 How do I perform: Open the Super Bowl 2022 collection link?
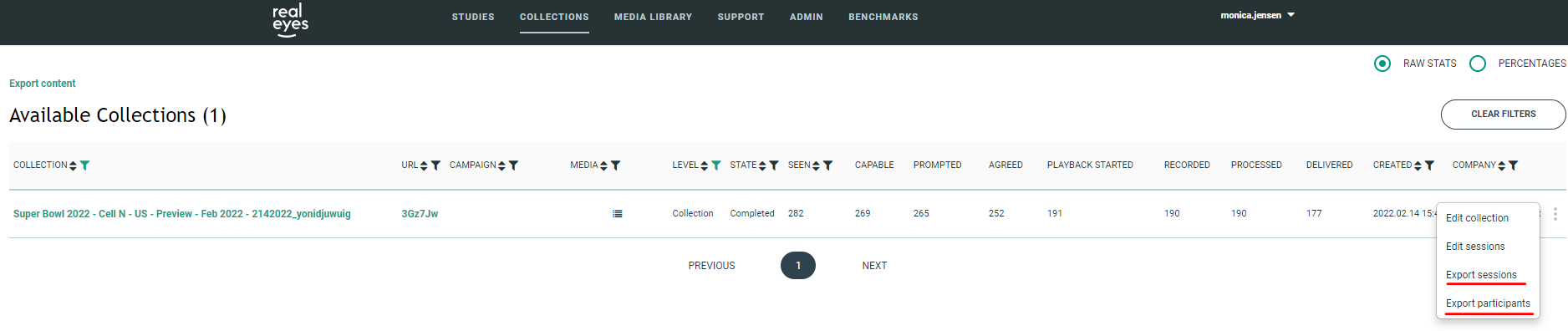pos(181,214)
